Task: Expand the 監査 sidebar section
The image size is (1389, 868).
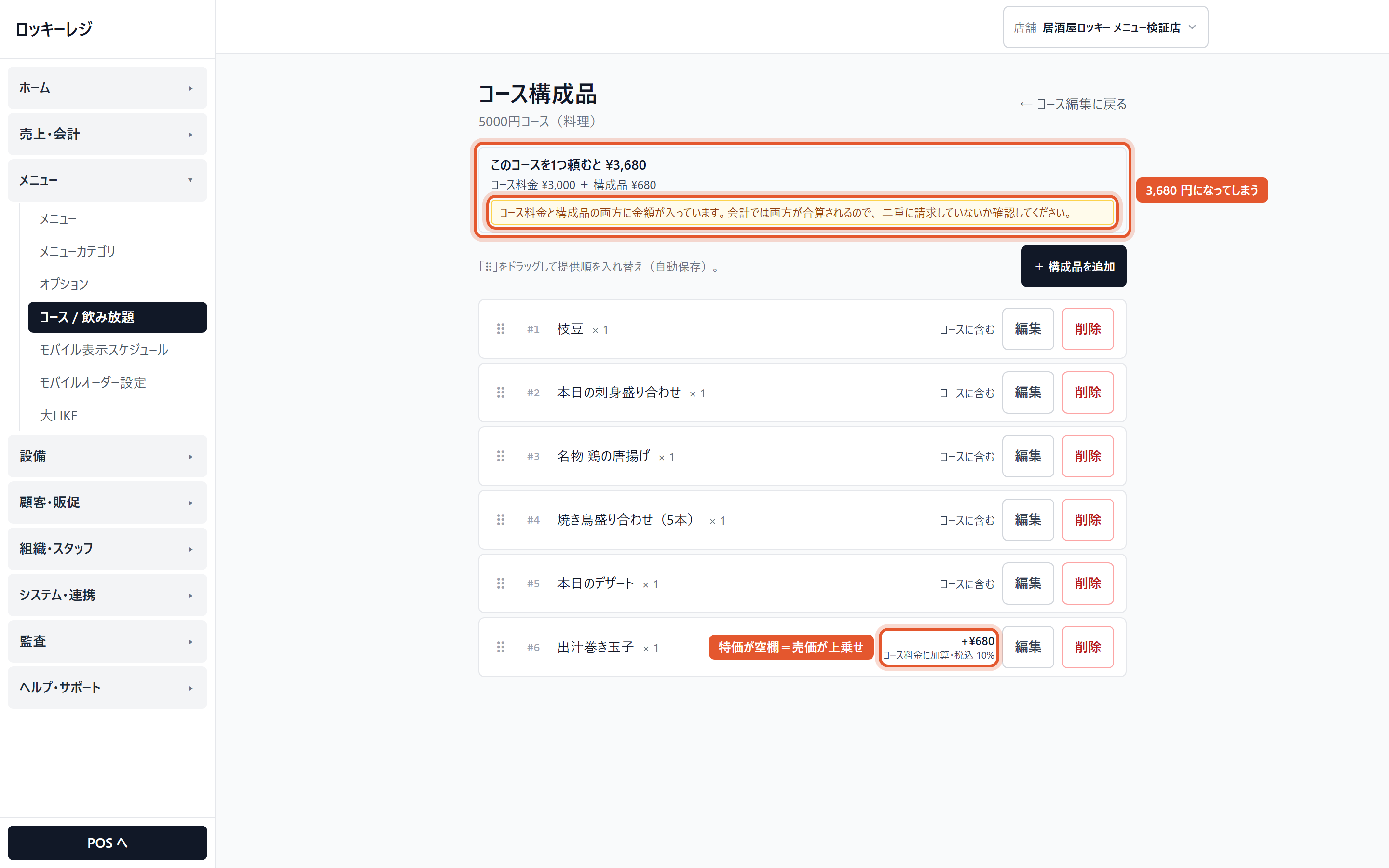Action: coord(108,641)
